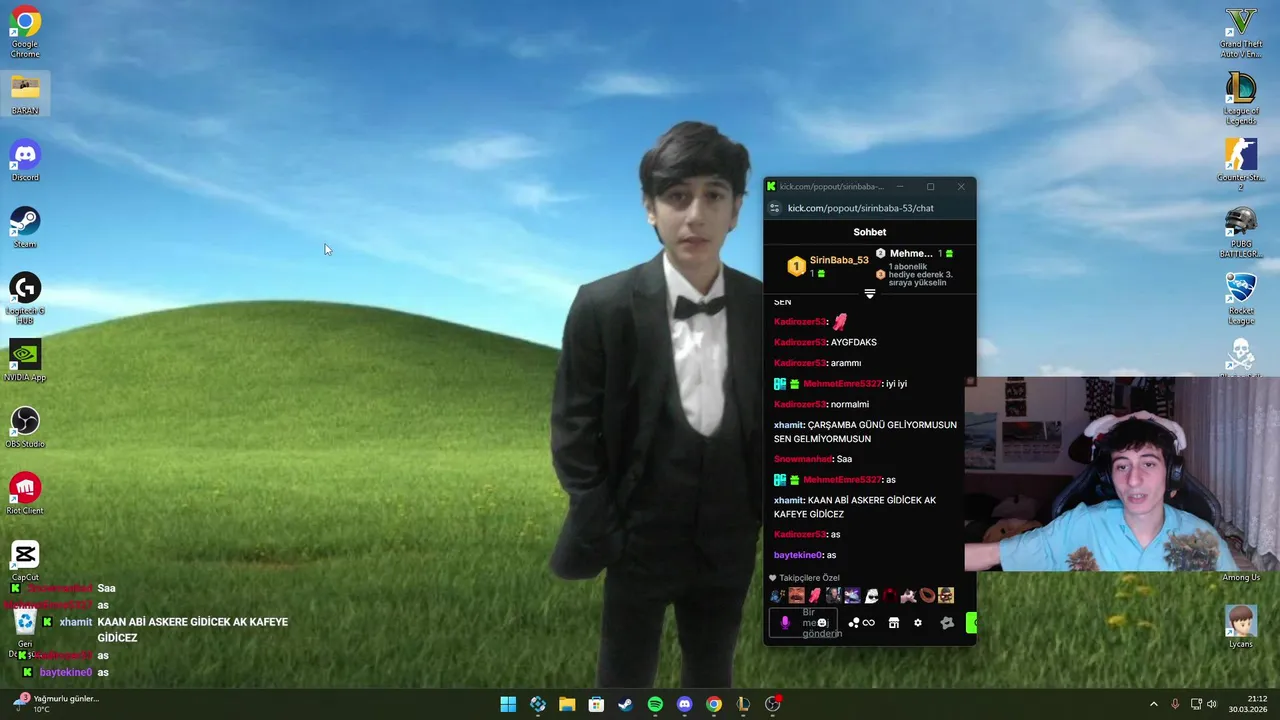Open the Windows Start menu
The height and width of the screenshot is (720, 1280).
pyautogui.click(x=508, y=704)
